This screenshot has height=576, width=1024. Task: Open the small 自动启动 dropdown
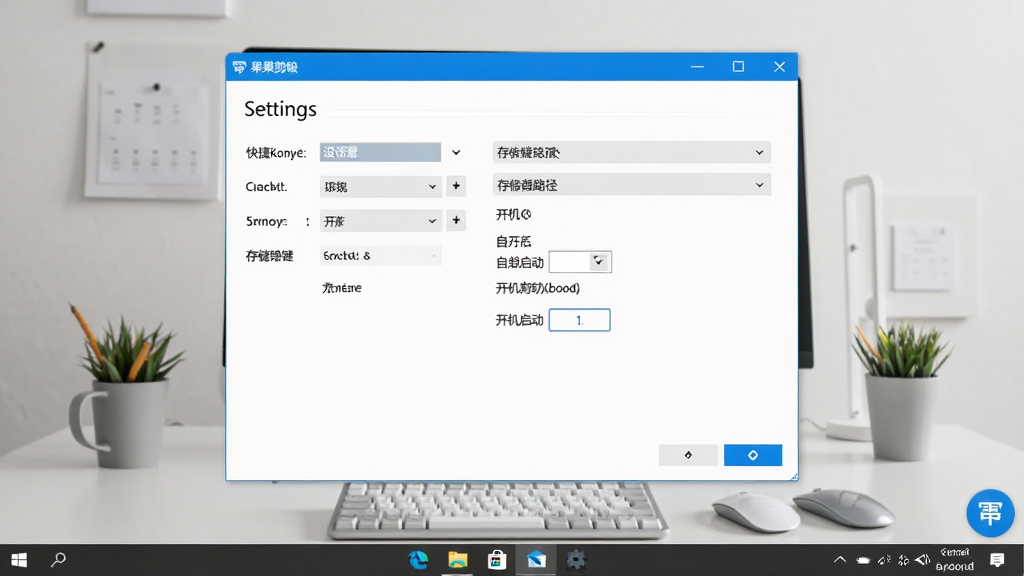(580, 262)
